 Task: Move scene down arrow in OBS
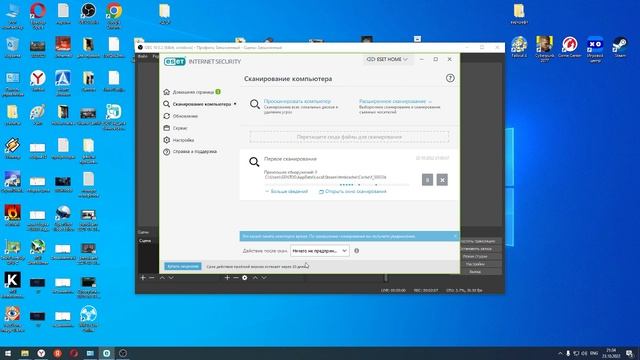[171, 278]
